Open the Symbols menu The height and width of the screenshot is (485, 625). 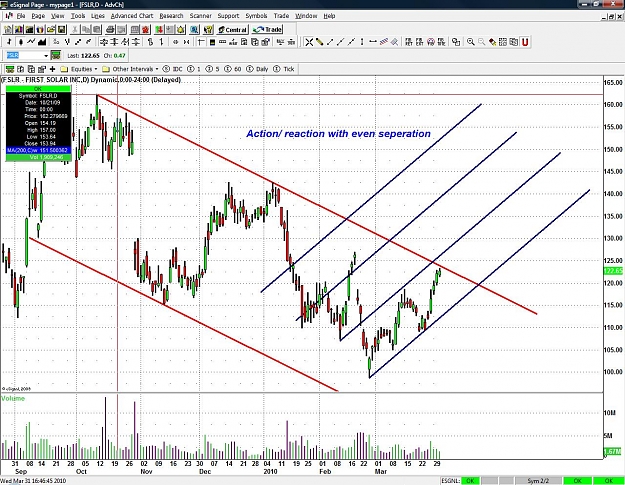pyautogui.click(x=256, y=16)
